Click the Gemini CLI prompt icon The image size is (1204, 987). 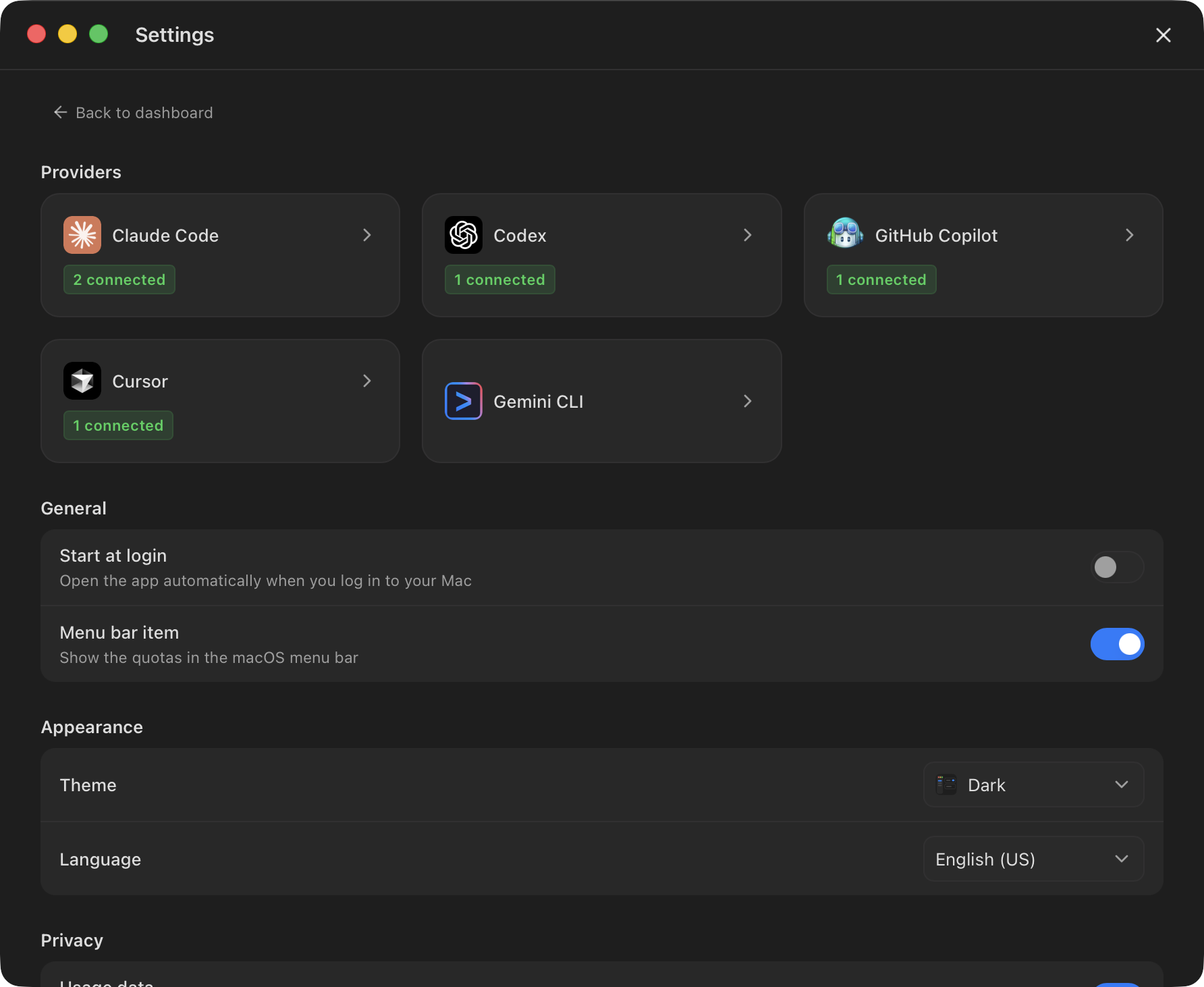pos(464,401)
